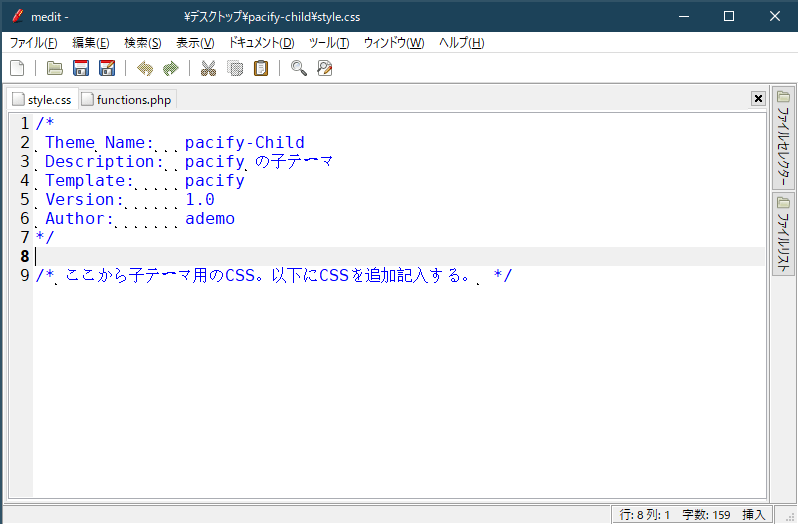798x524 pixels.
Task: Click the '1.0' value on line 5
Action: pos(200,199)
